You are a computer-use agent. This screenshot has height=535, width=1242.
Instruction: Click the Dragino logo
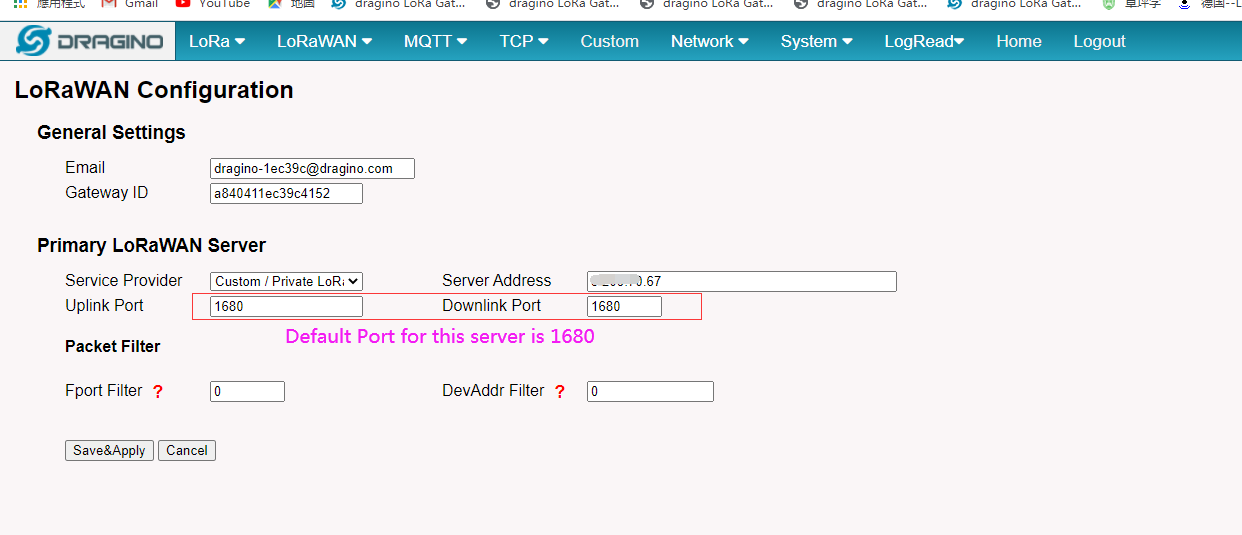tap(89, 41)
